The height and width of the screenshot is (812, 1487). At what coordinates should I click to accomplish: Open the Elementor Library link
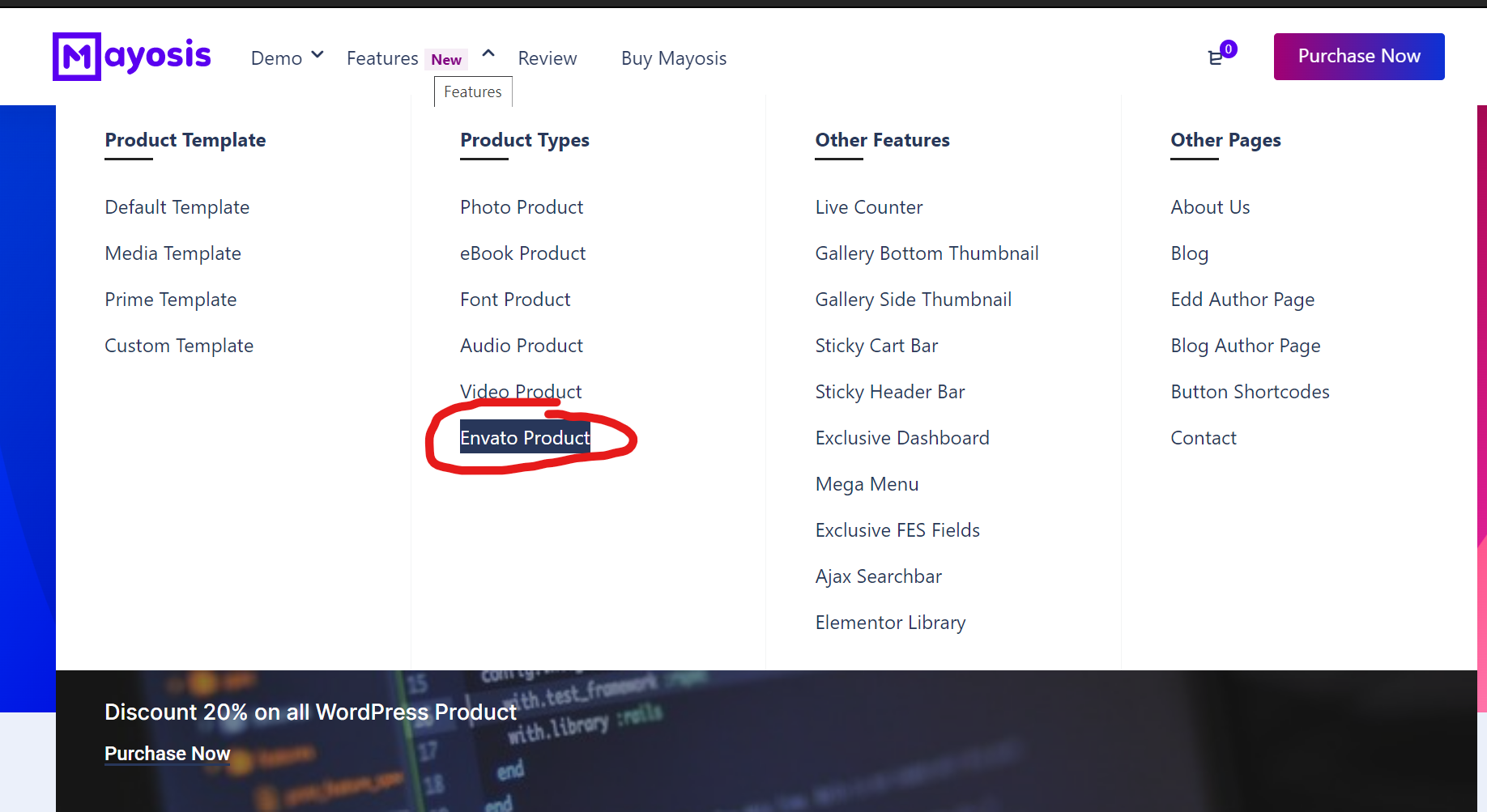coord(890,623)
